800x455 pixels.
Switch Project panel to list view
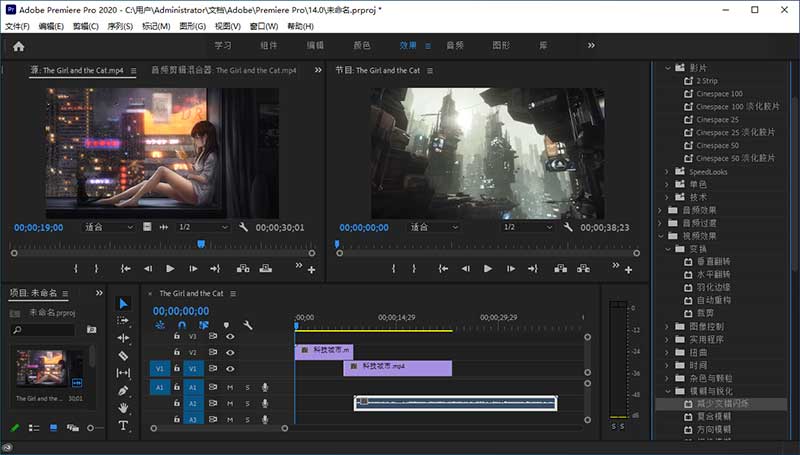(x=34, y=428)
